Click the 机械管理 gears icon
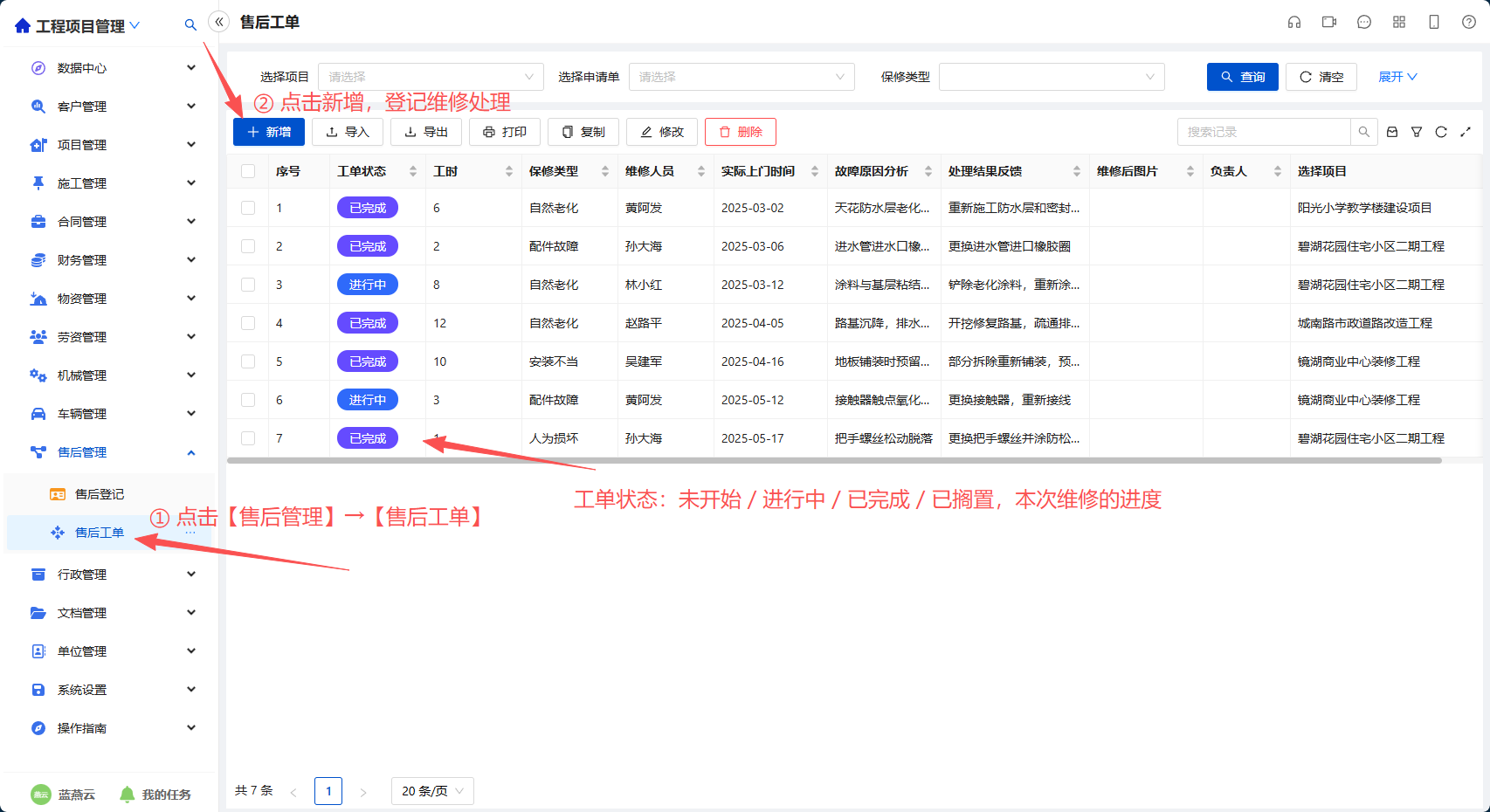This screenshot has height=812, width=1490. (38, 375)
